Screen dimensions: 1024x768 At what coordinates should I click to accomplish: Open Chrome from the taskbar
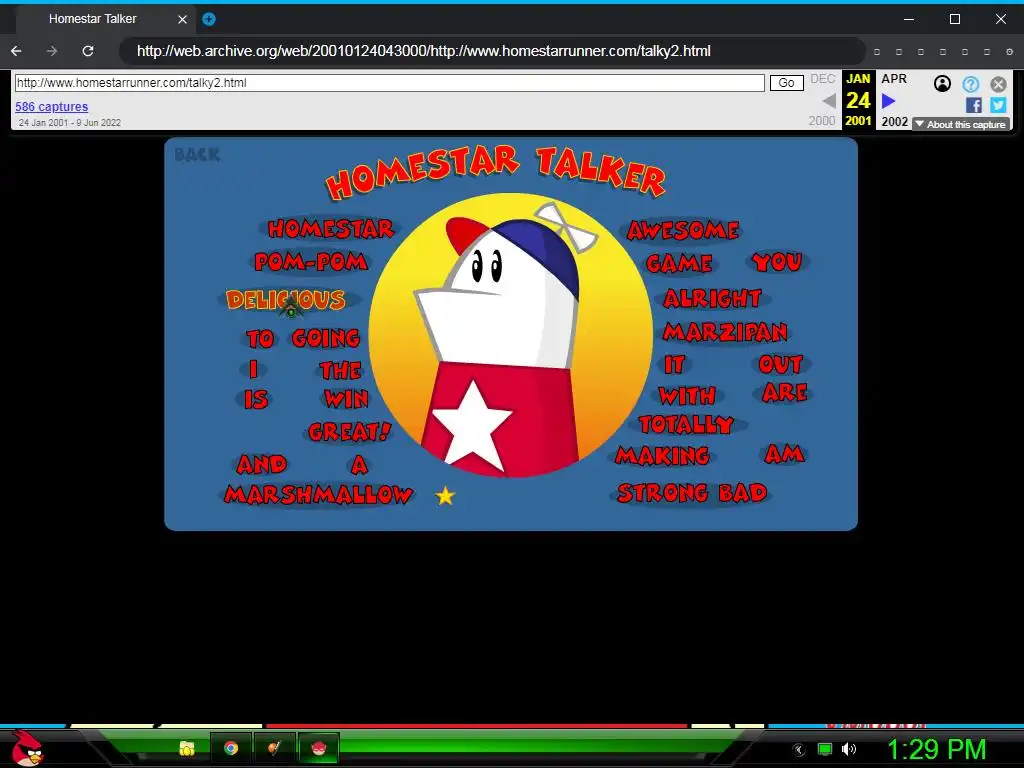coord(231,748)
